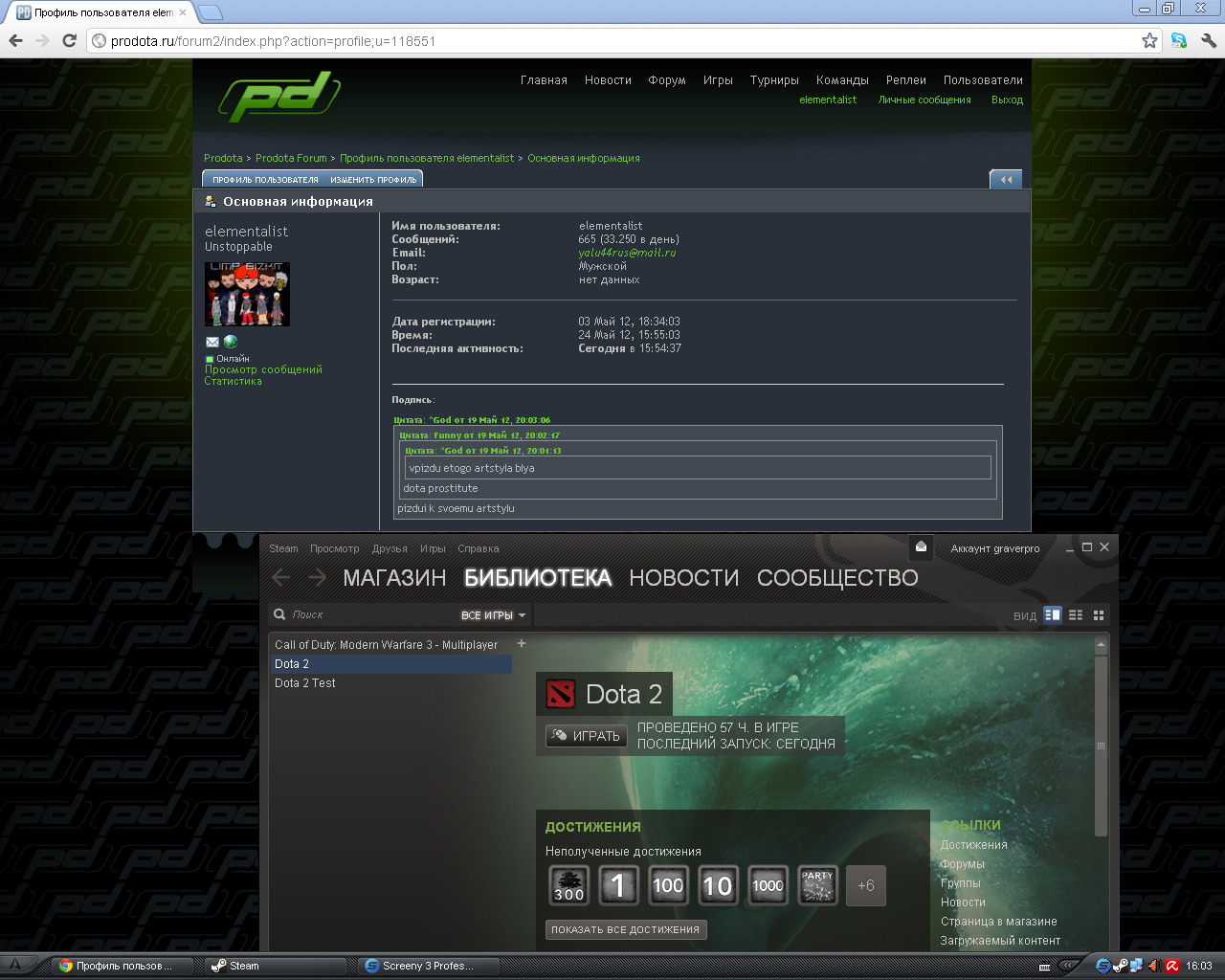Open ИЗМЕНИТЬ ПРОФИЛЬ forum tab
The width and height of the screenshot is (1225, 980).
pyautogui.click(x=373, y=179)
